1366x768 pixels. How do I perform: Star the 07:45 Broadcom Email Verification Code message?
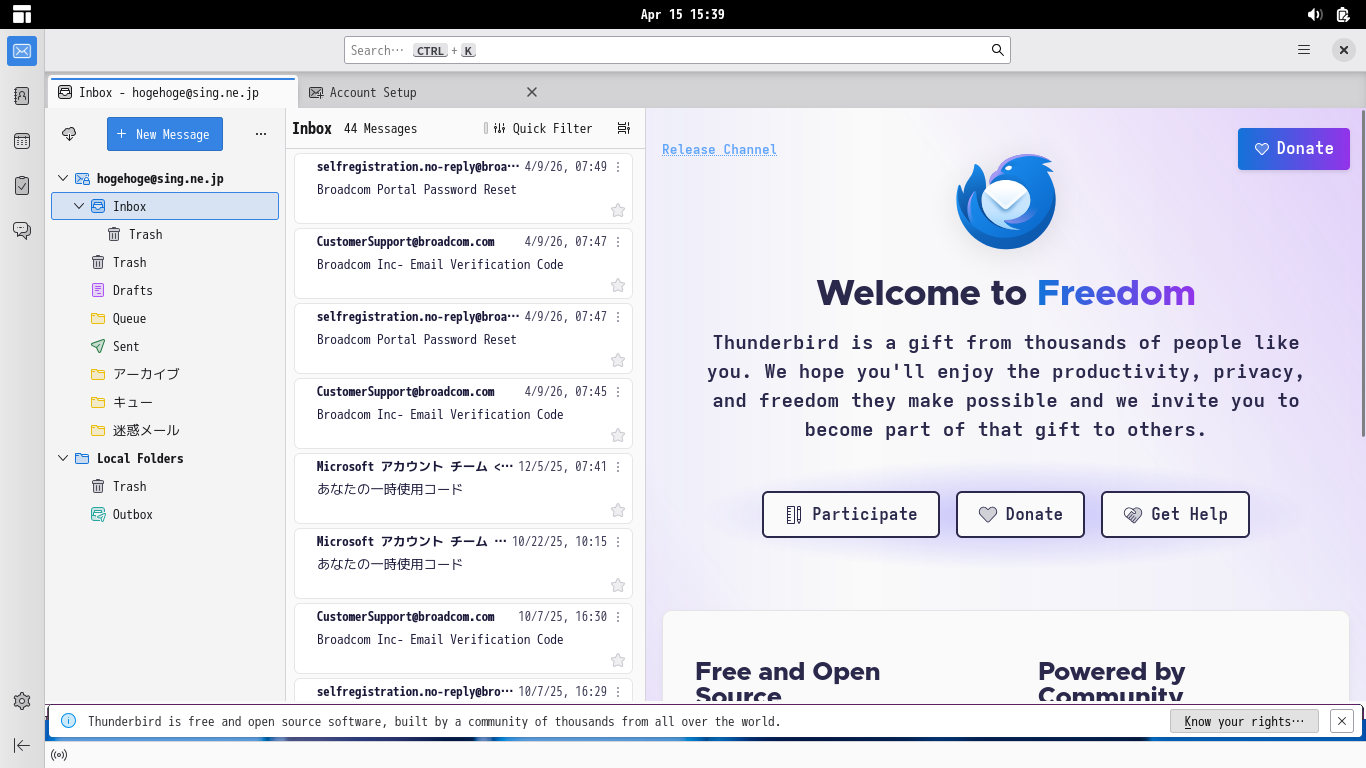(618, 435)
